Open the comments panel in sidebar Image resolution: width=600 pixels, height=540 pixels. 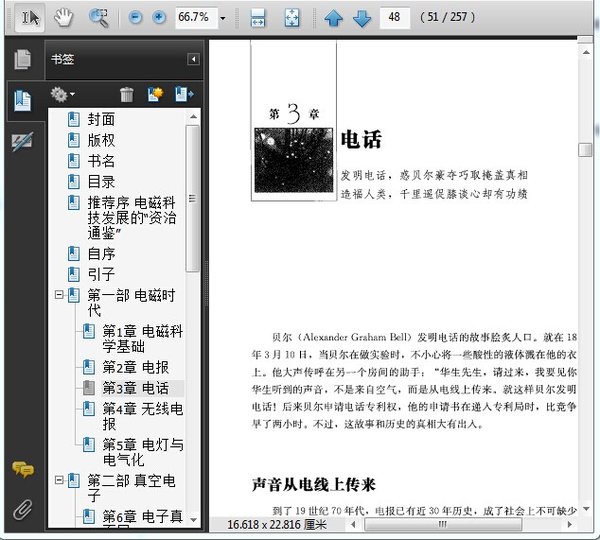pyautogui.click(x=21, y=469)
